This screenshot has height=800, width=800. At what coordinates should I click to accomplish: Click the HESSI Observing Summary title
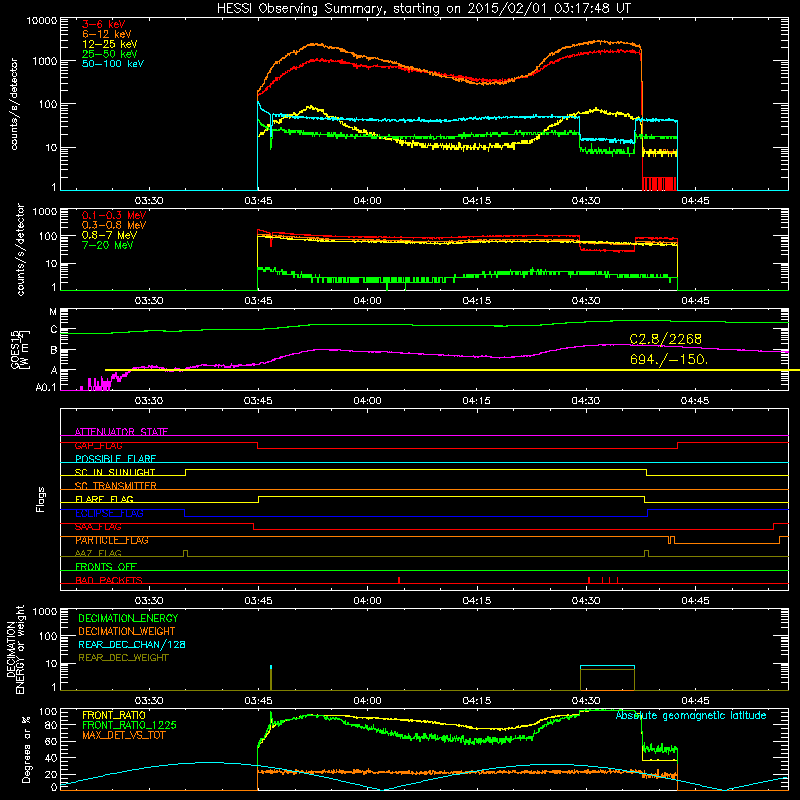[x=424, y=9]
